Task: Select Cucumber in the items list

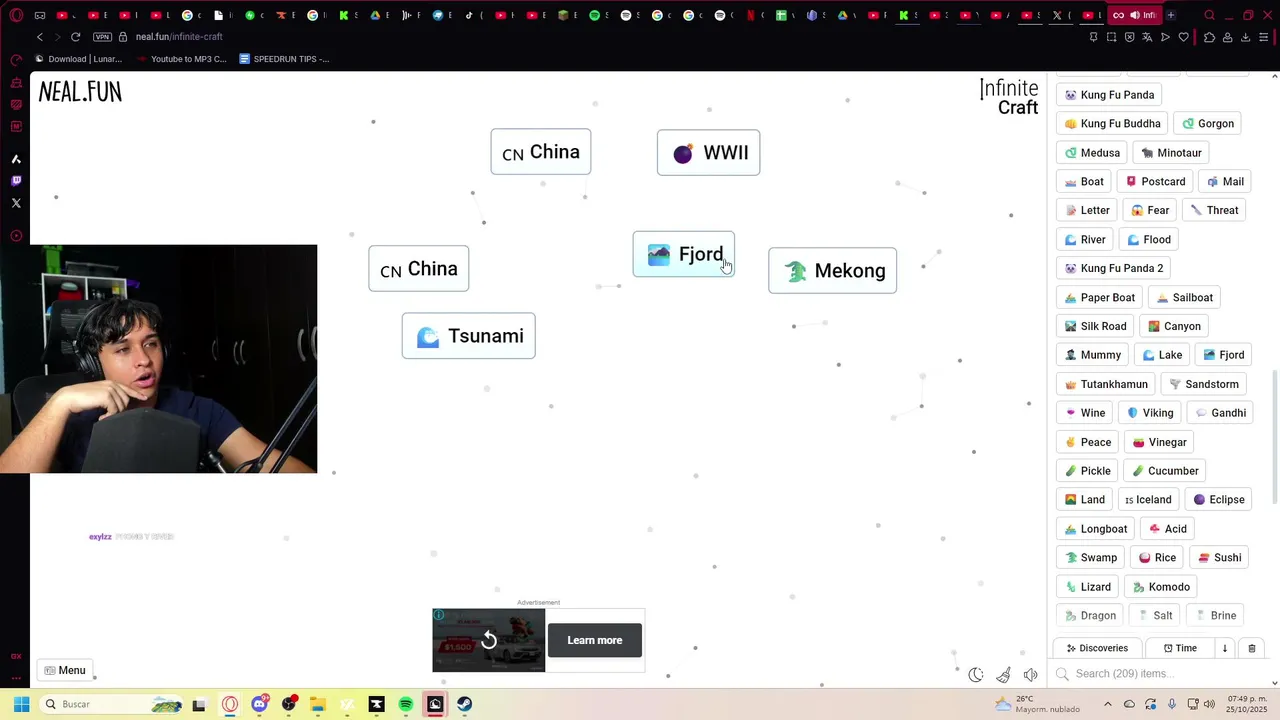Action: click(x=1165, y=471)
